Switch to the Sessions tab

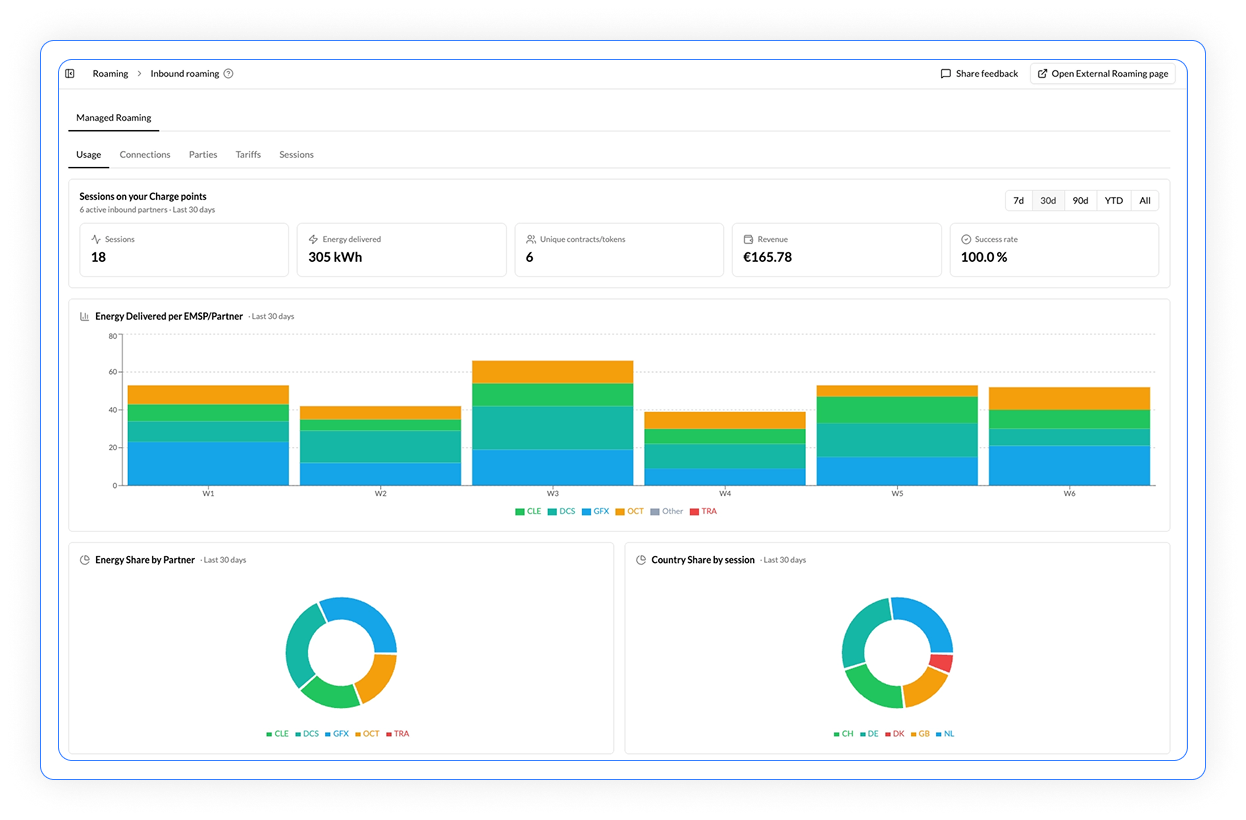coord(297,155)
